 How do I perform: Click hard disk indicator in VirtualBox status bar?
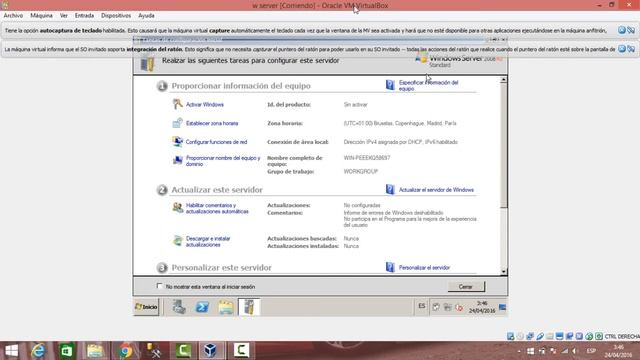tap(511, 336)
